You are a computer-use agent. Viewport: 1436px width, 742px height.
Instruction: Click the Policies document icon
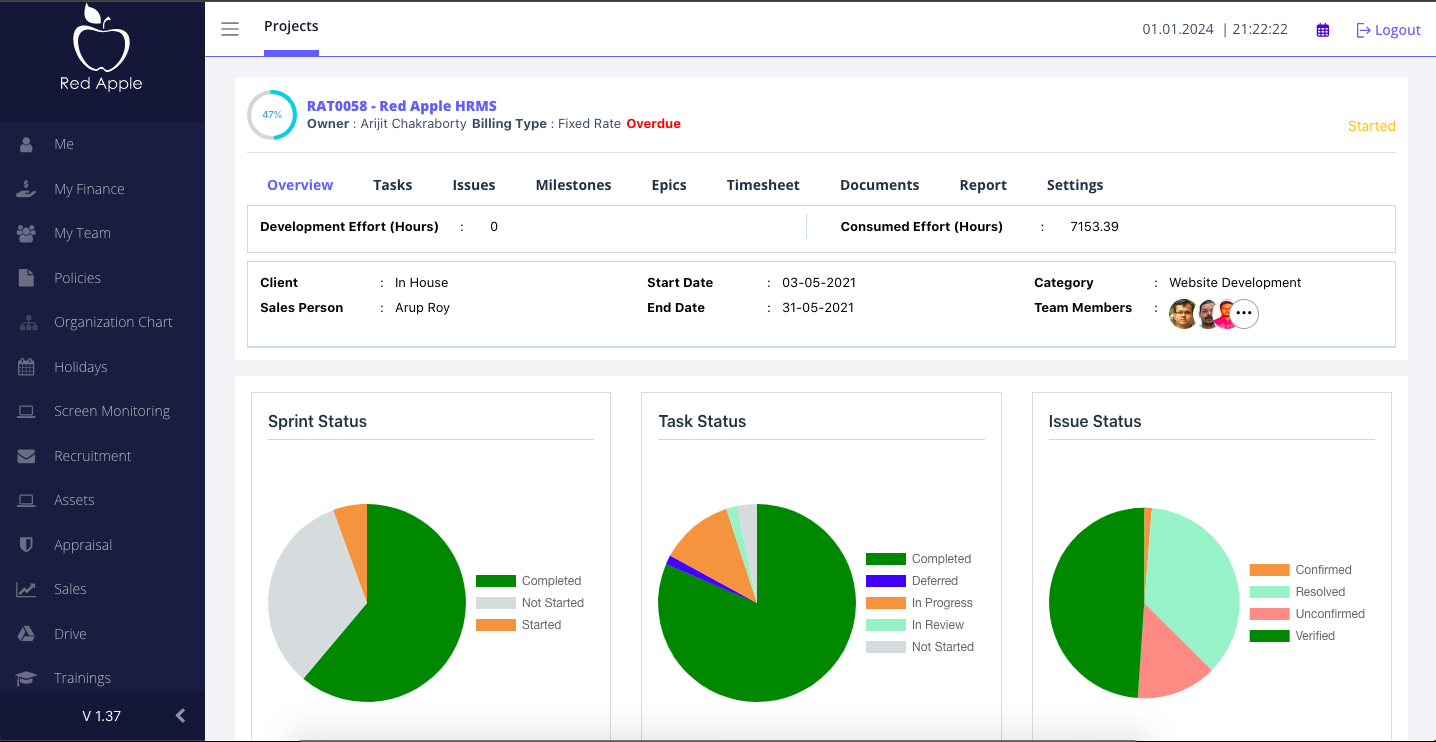27,278
